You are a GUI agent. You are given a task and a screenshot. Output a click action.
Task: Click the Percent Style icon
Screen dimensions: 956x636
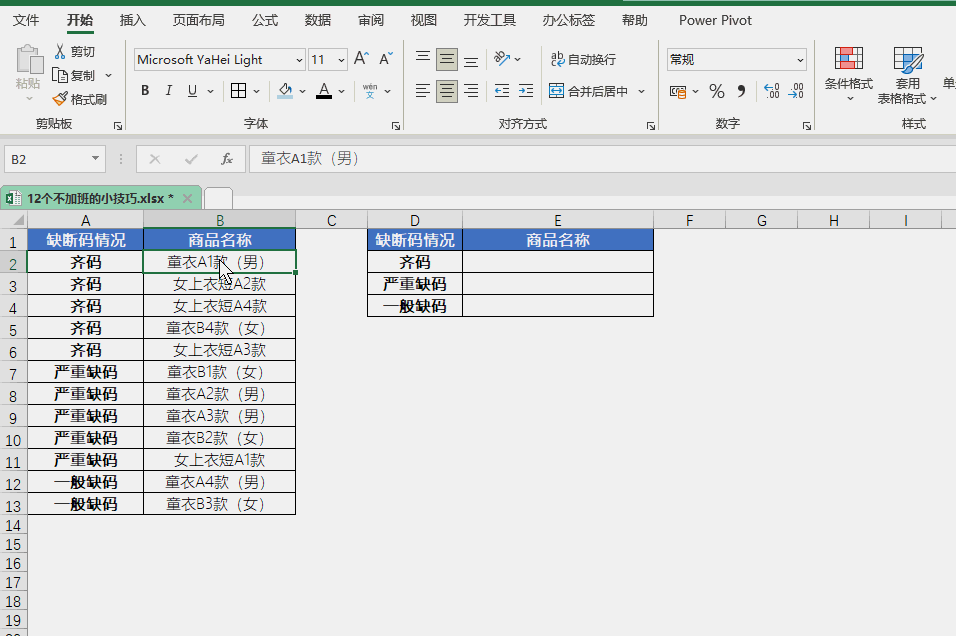[716, 91]
